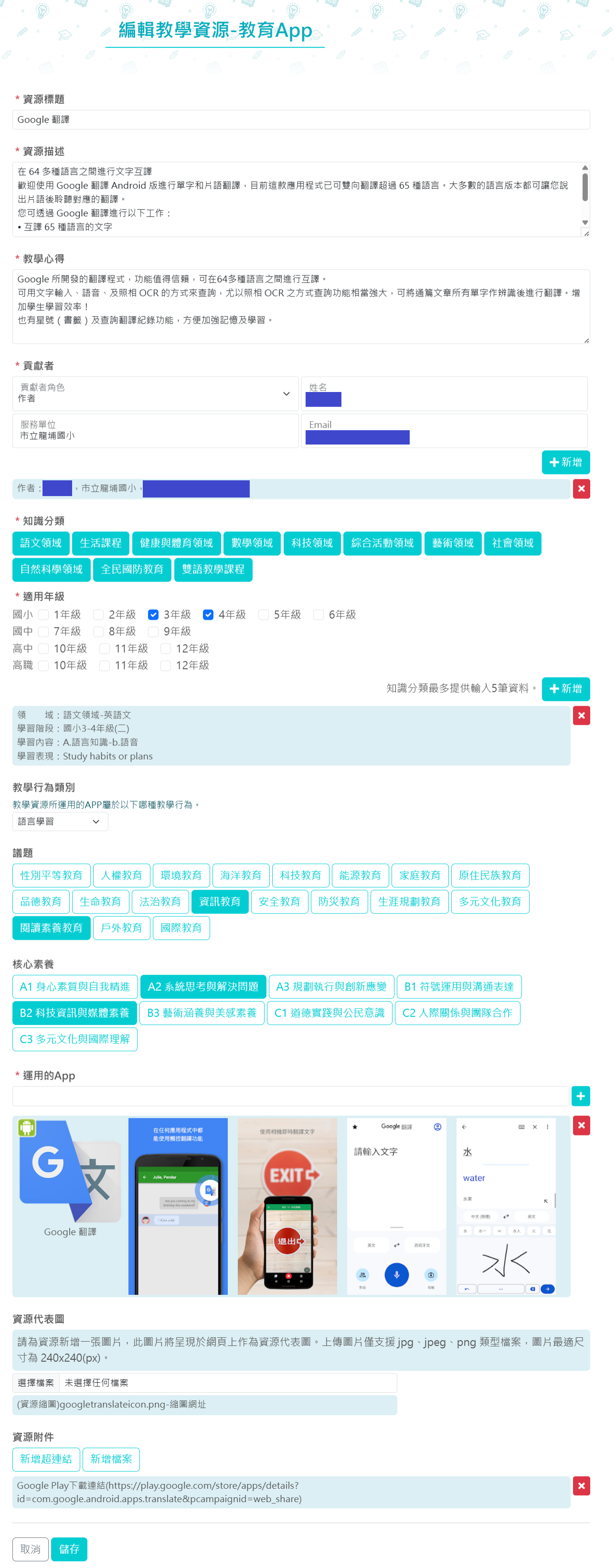Add contributor with the 新增 button
616x1568 pixels.
(565, 462)
